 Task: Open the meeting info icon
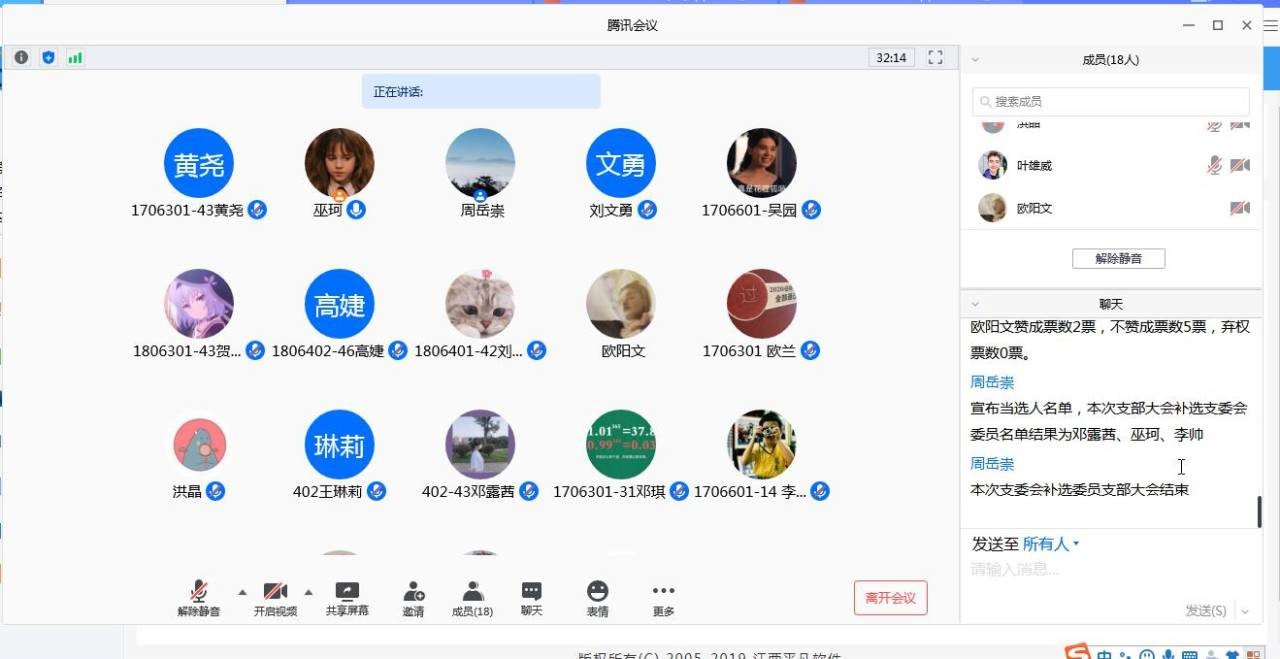click(x=20, y=57)
